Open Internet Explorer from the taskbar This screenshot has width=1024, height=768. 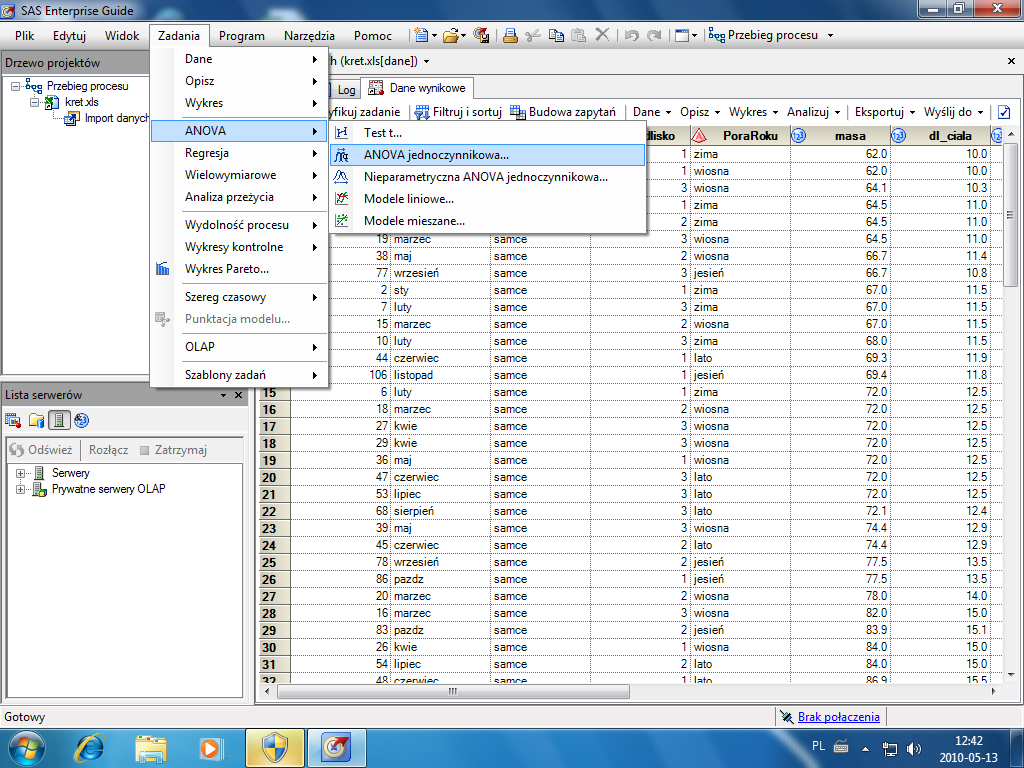point(89,747)
